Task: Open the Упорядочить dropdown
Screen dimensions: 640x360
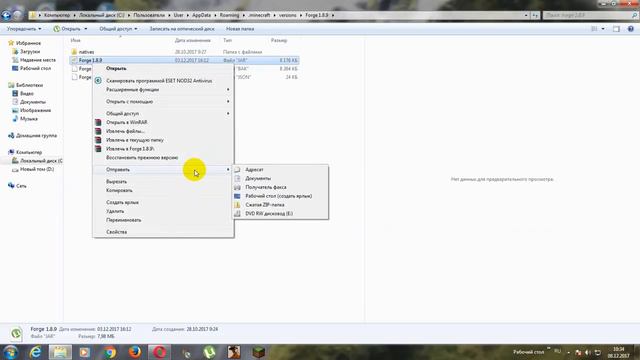Action: click(x=24, y=29)
